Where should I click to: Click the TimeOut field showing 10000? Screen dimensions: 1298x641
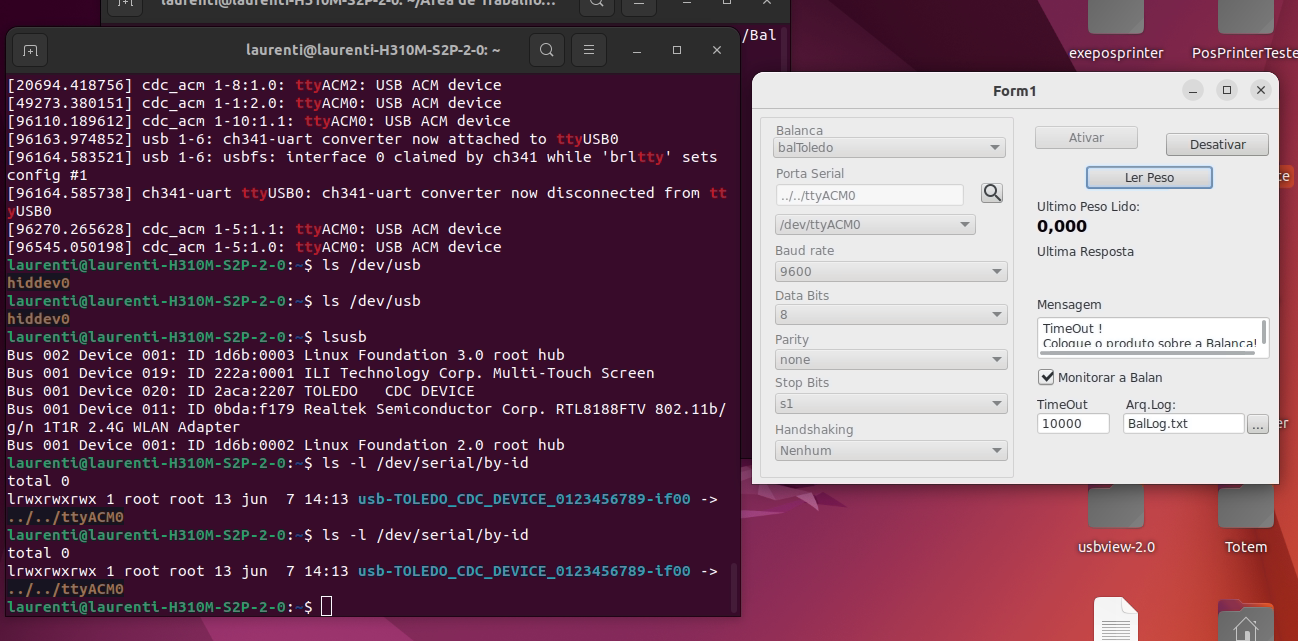(x=1073, y=424)
